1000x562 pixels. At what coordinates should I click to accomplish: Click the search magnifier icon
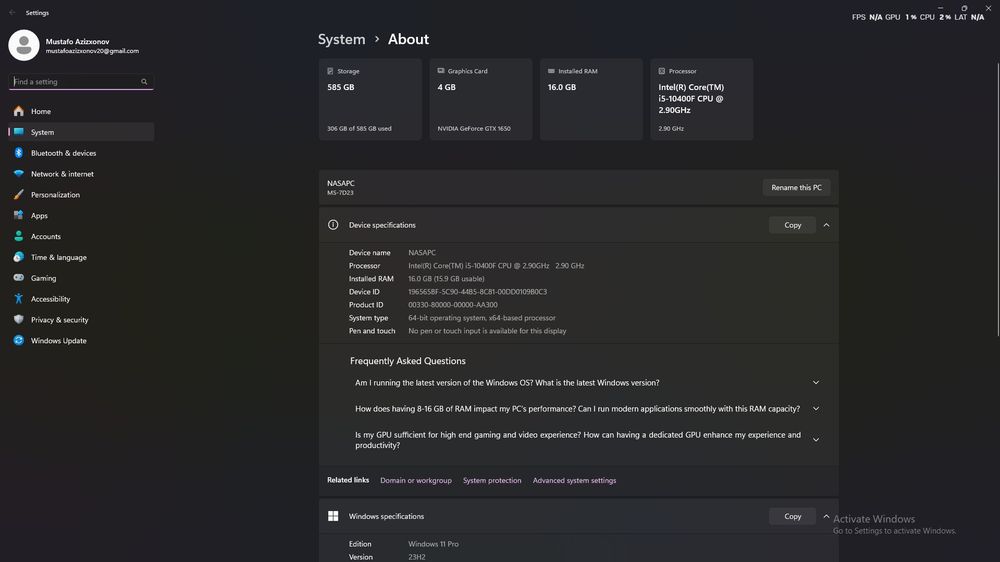[x=144, y=82]
